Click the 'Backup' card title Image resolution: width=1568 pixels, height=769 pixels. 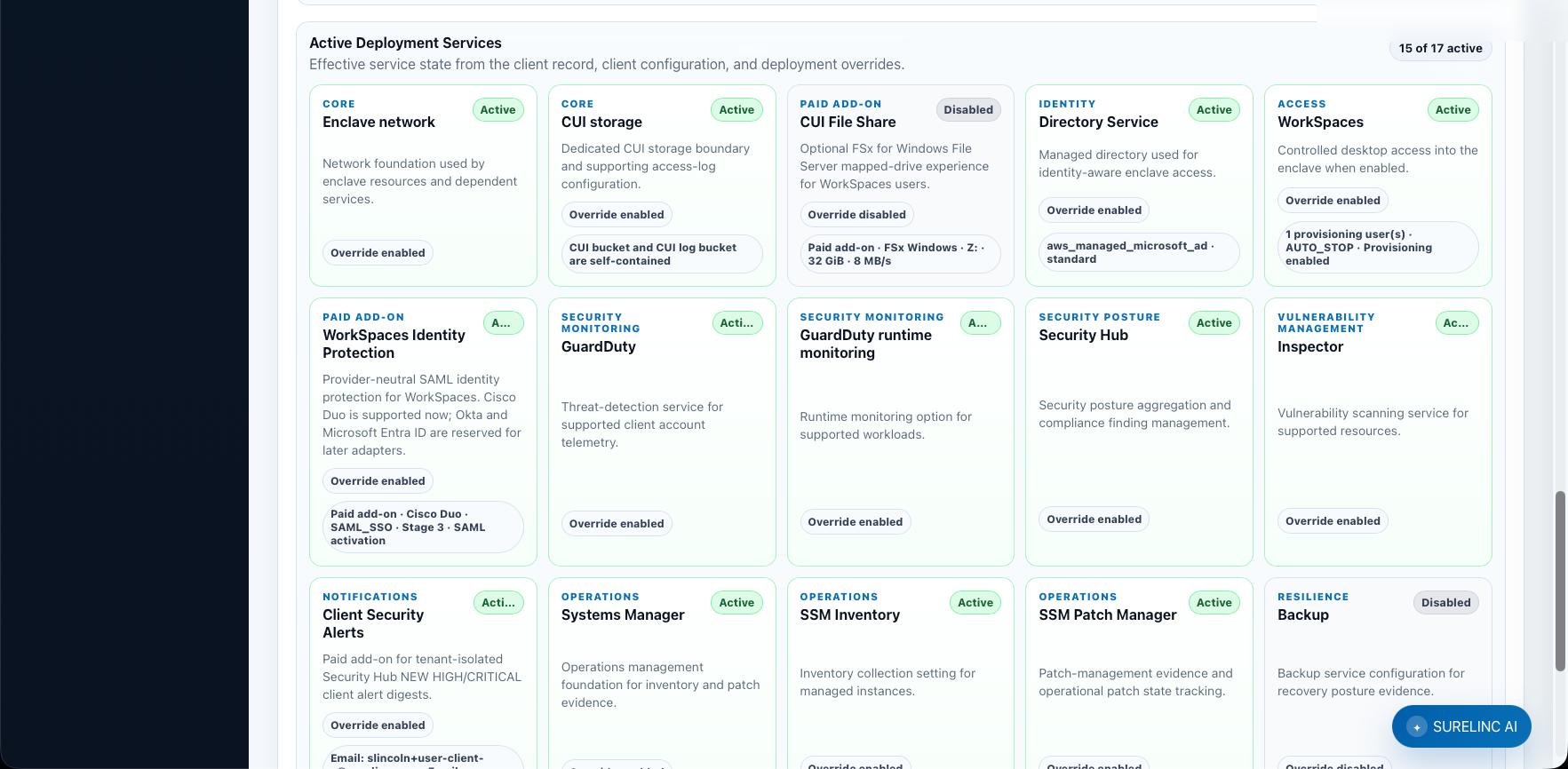1303,615
